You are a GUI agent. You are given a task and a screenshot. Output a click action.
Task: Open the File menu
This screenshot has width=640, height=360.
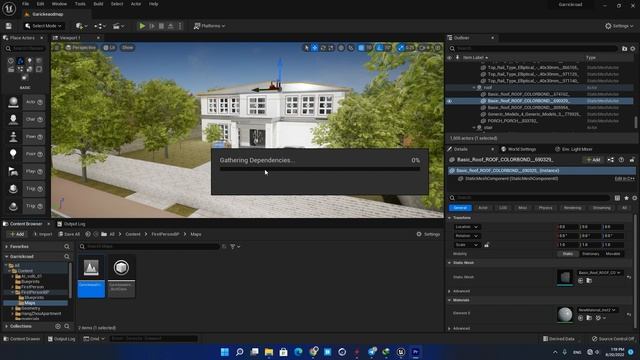point(25,4)
